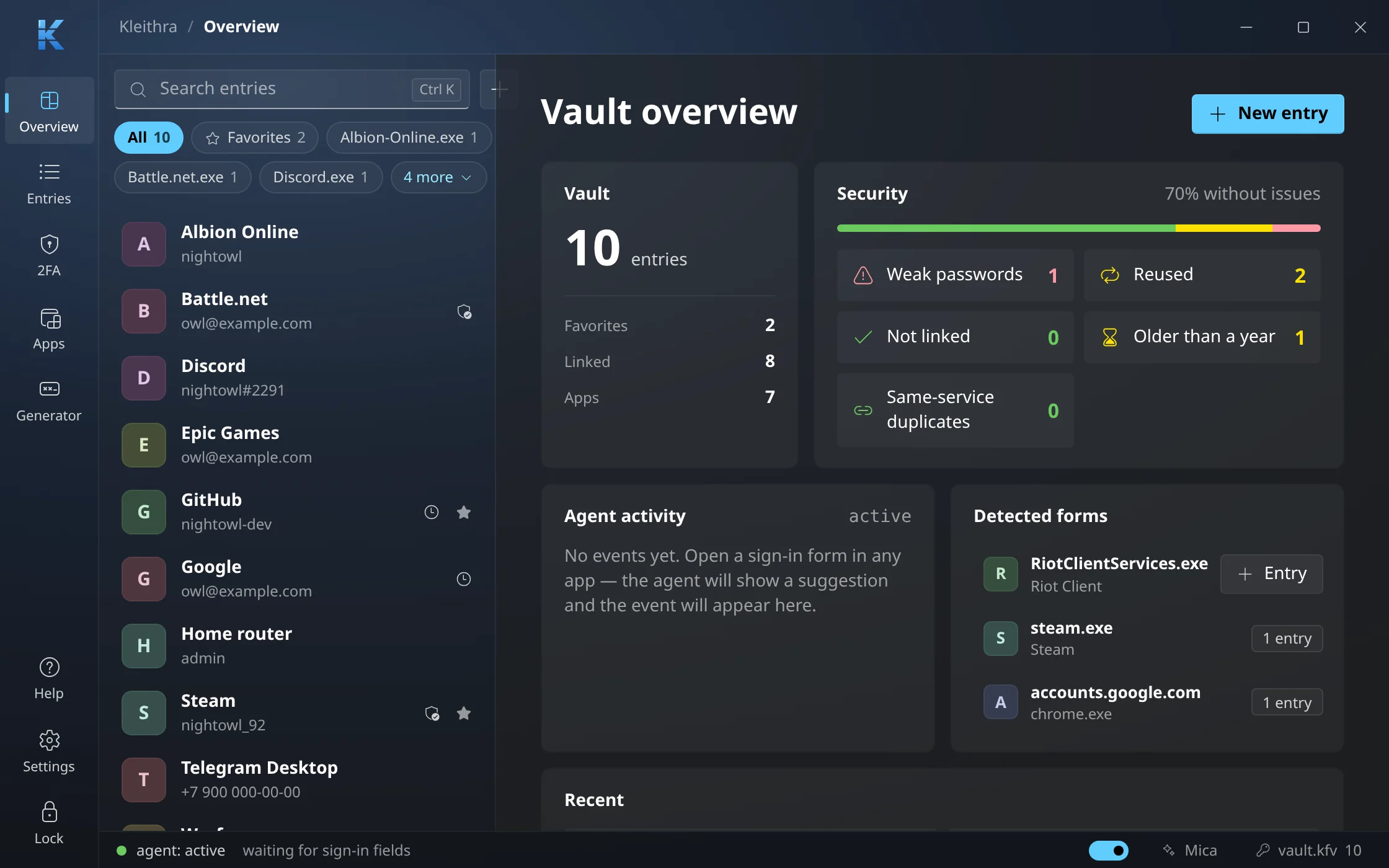Viewport: 1389px width, 868px height.
Task: Open the Apps sidebar section
Action: coord(49,329)
